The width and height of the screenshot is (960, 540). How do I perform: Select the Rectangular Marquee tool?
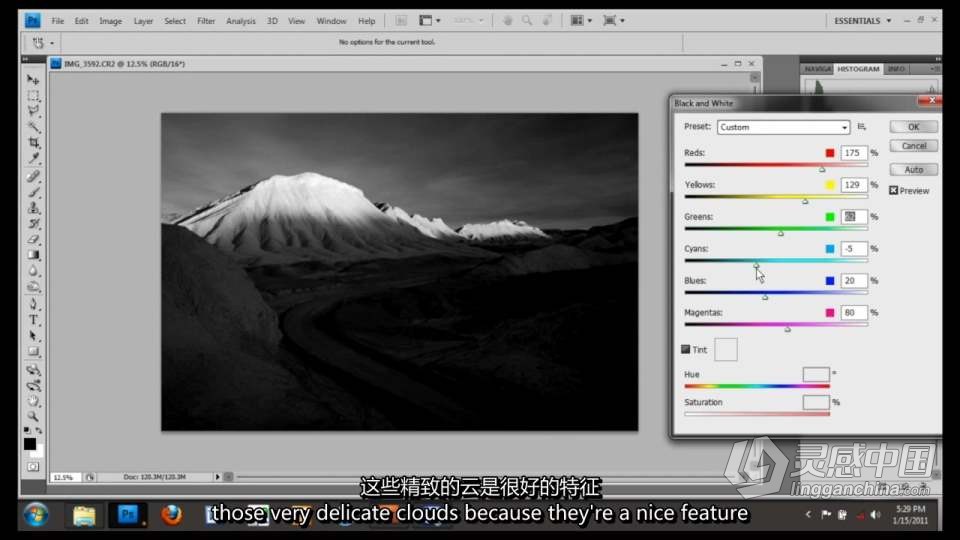tap(33, 96)
